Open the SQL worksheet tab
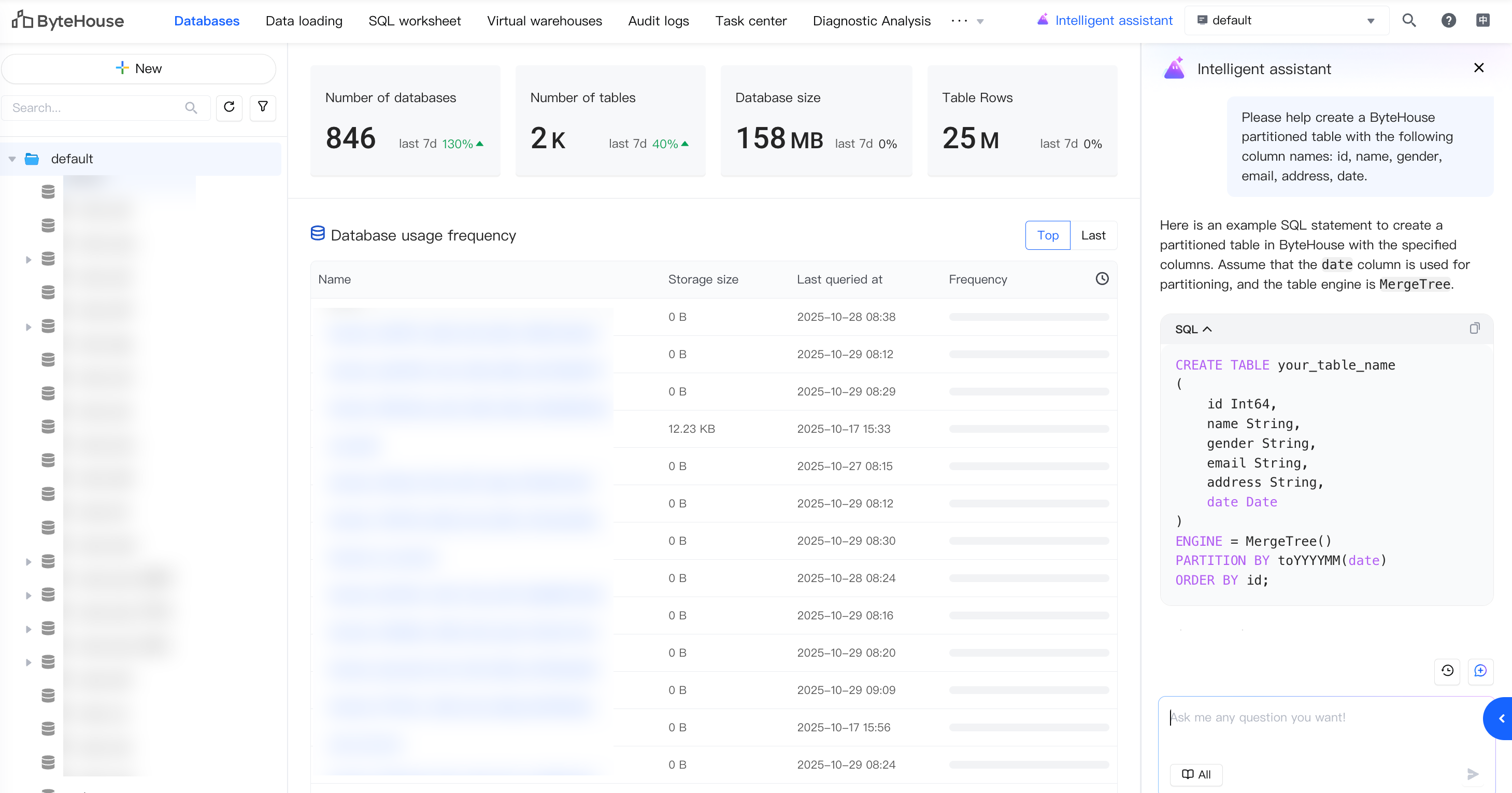 [415, 21]
